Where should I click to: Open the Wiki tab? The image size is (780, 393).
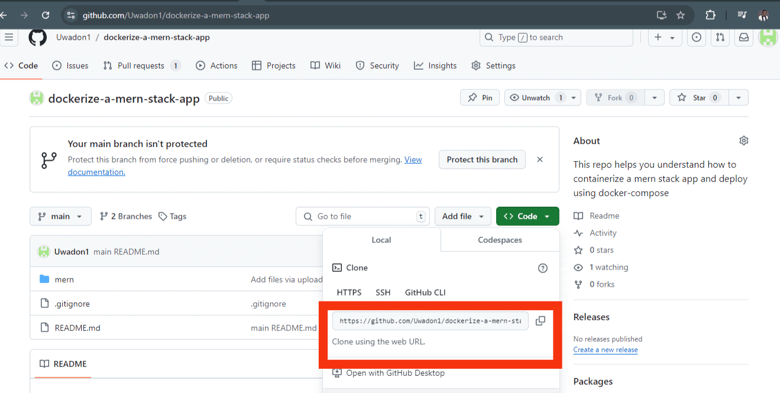pyautogui.click(x=325, y=66)
